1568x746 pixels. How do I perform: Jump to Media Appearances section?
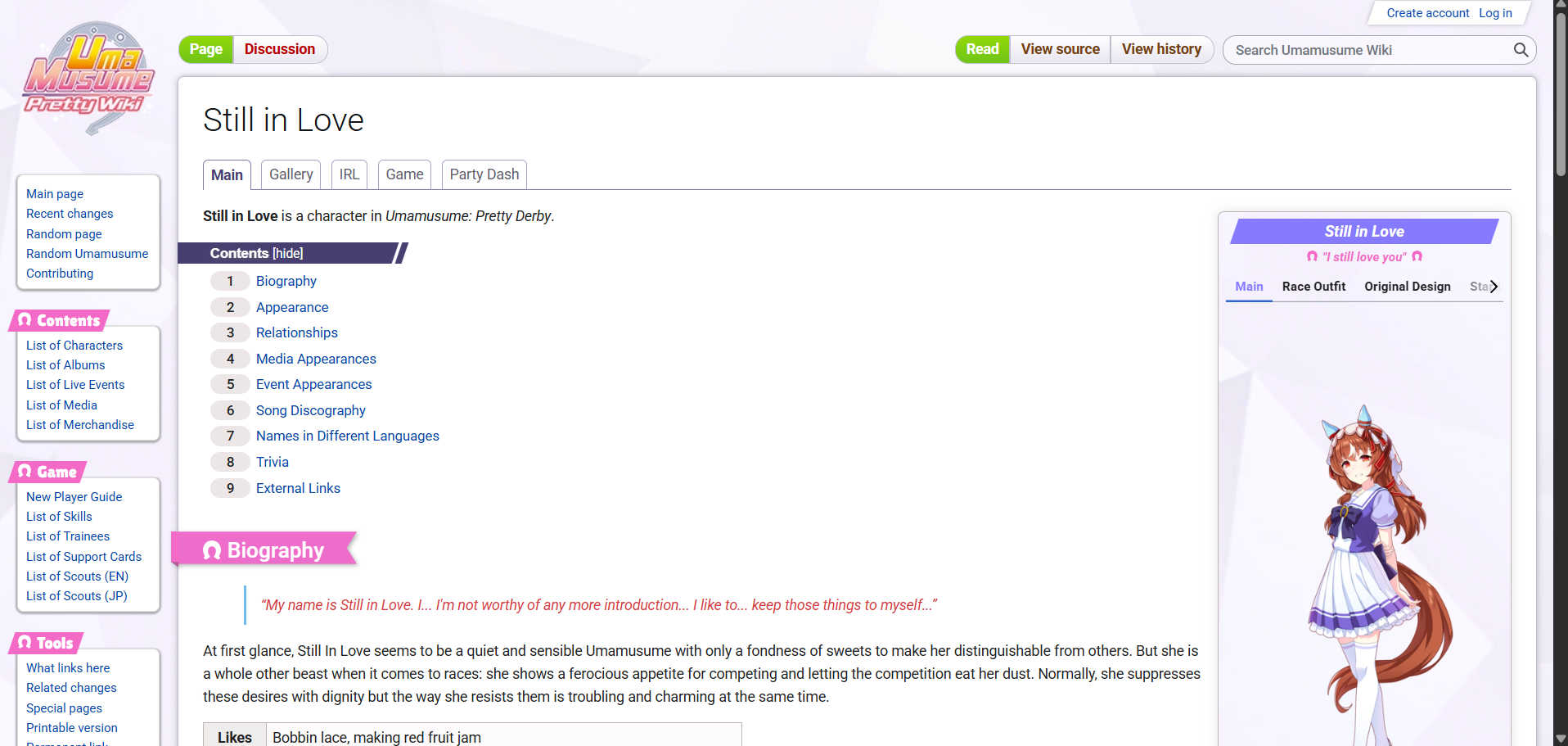(x=316, y=359)
